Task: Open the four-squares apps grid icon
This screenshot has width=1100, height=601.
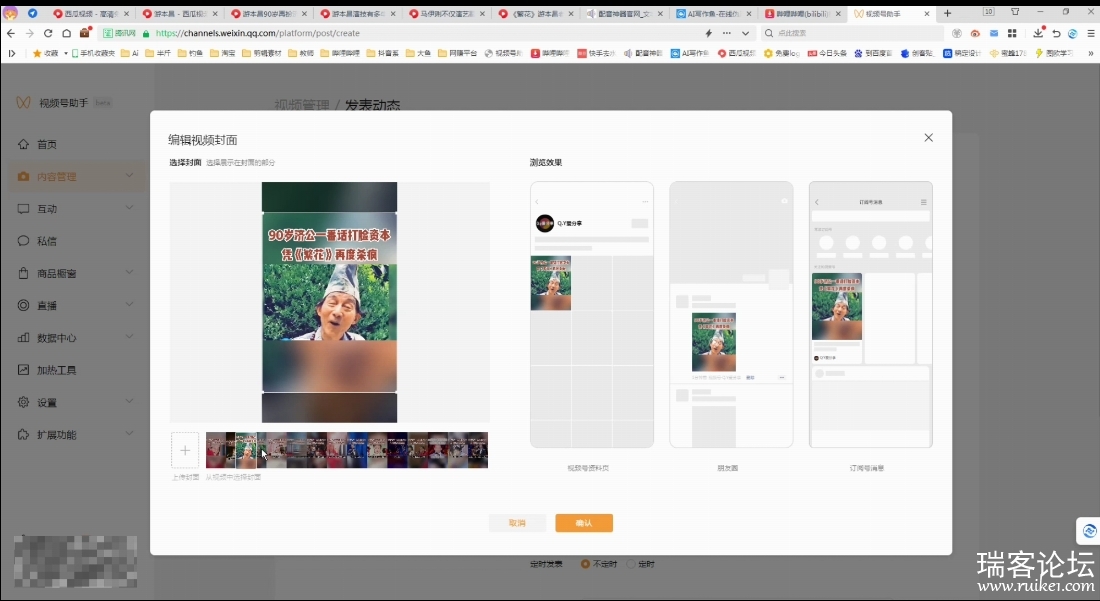Action: point(1012,33)
